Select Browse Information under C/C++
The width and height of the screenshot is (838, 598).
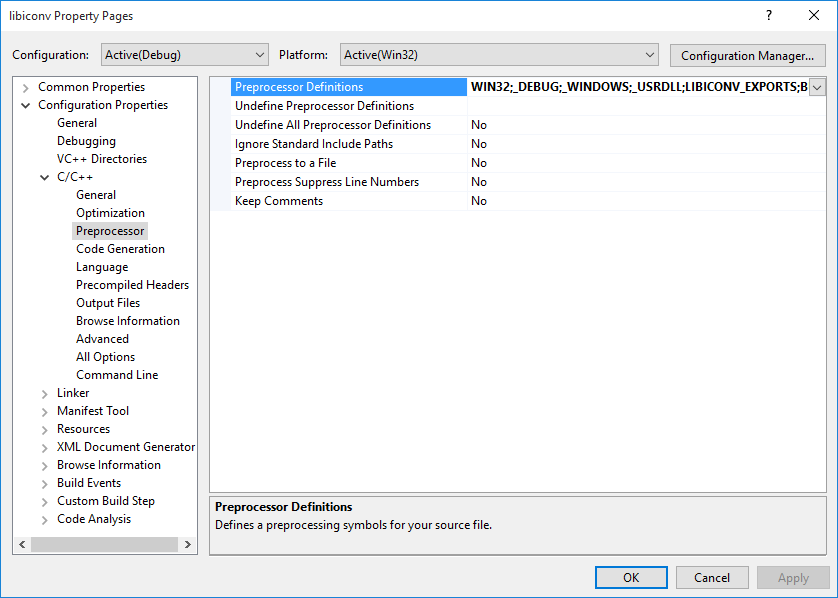click(128, 321)
